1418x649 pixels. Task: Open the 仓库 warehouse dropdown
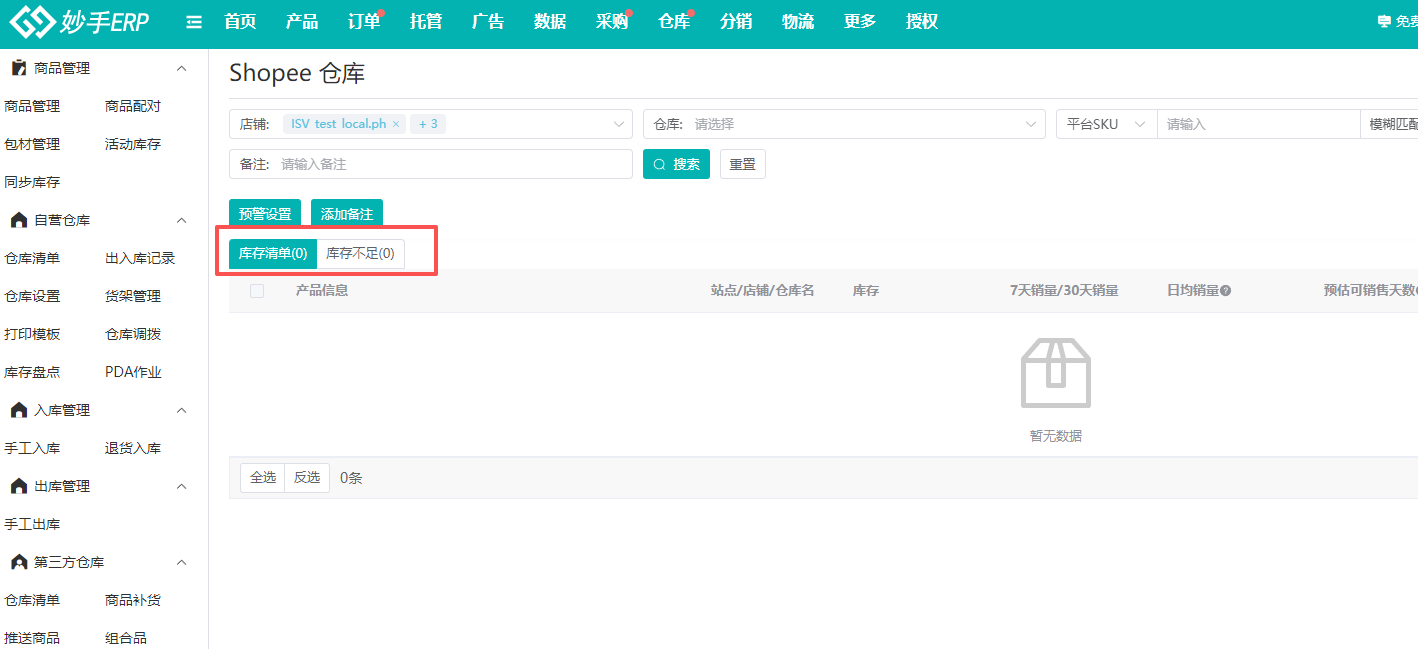(x=844, y=124)
